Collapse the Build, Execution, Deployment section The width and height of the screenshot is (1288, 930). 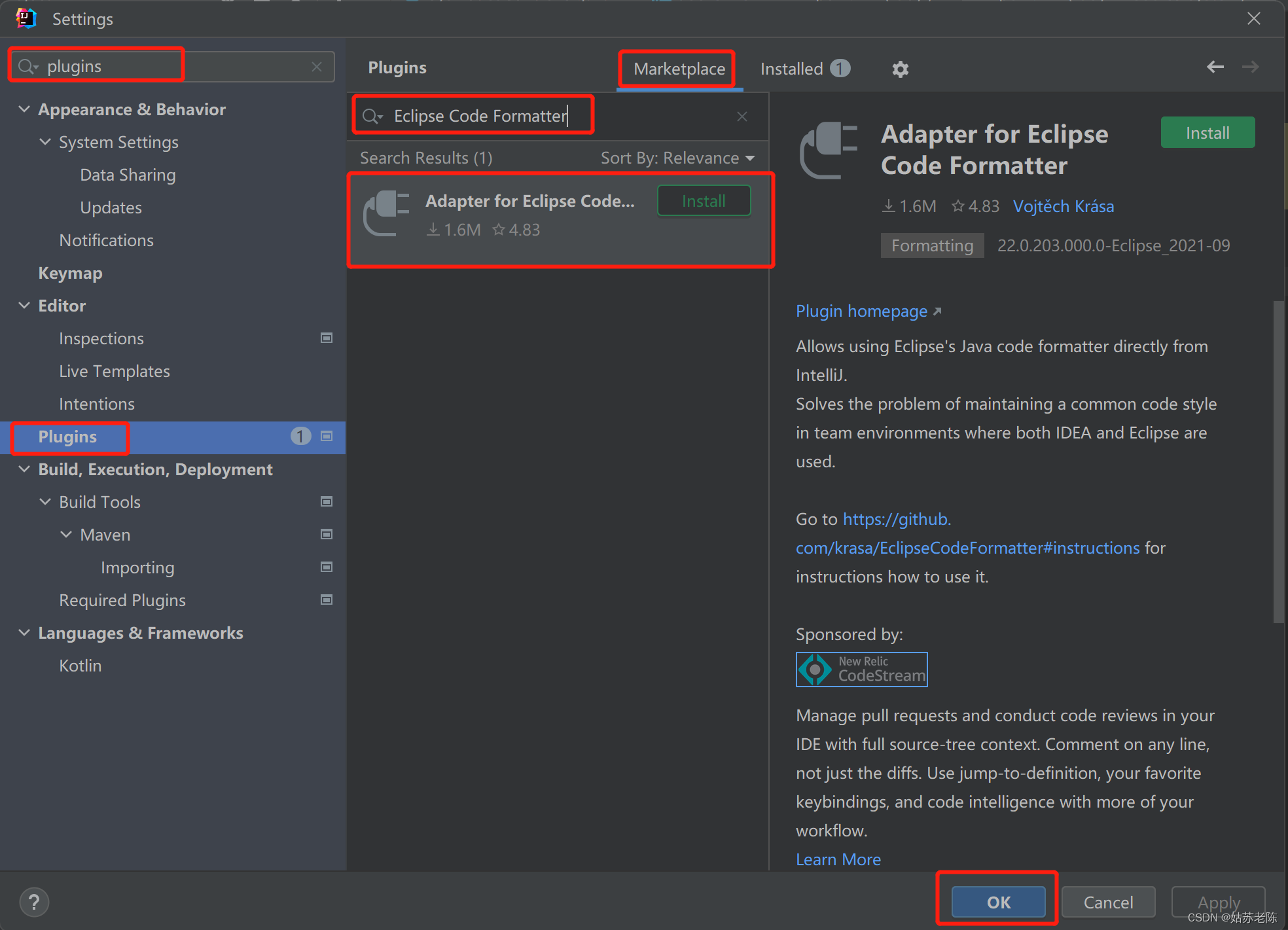point(24,469)
